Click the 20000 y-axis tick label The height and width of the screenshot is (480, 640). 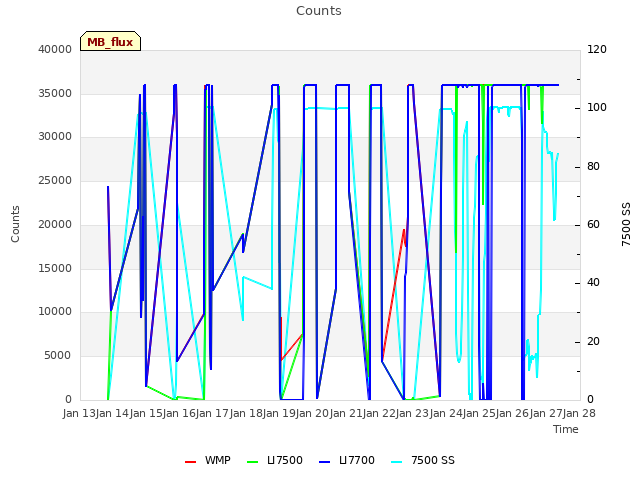point(55,224)
